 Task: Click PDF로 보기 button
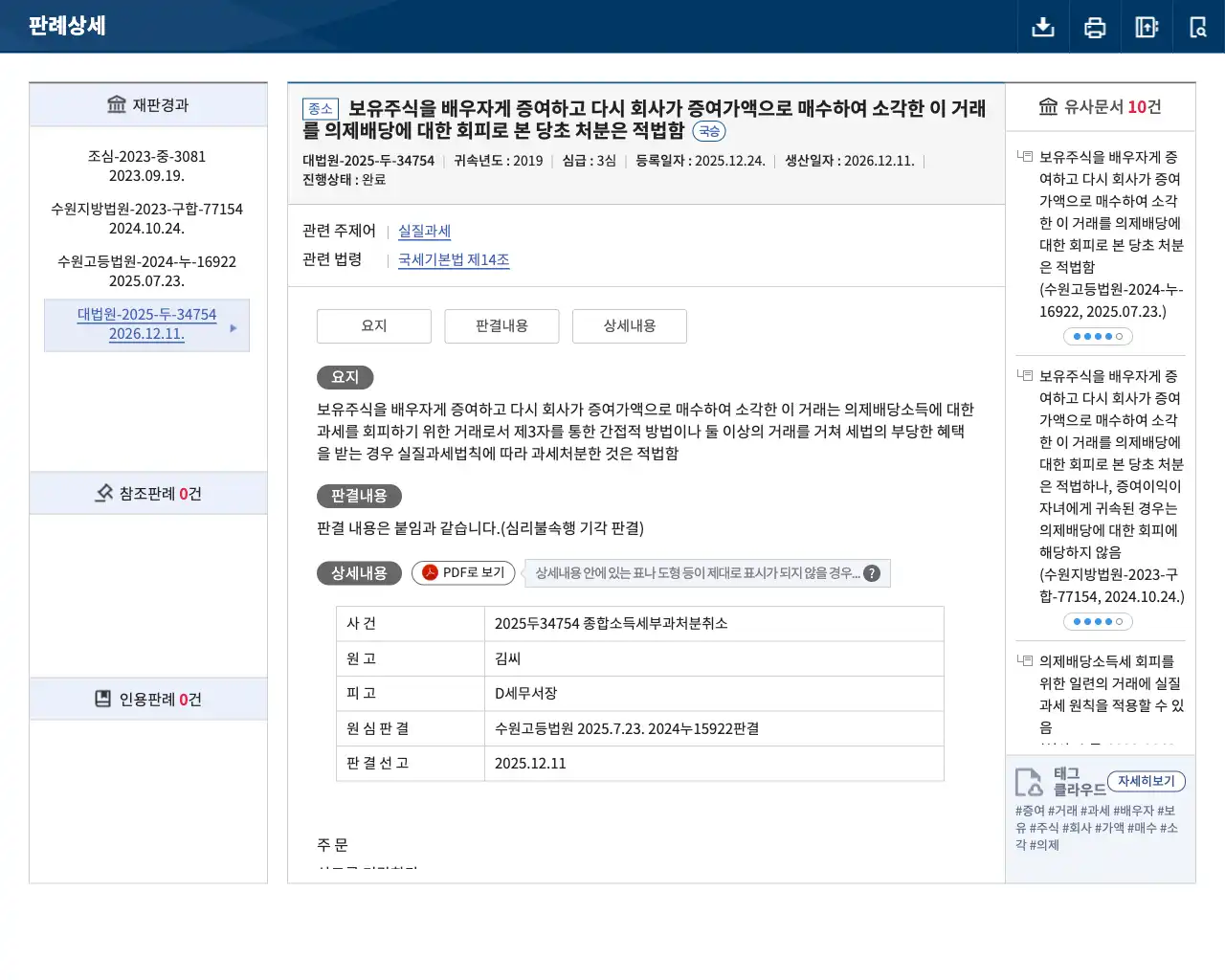463,572
